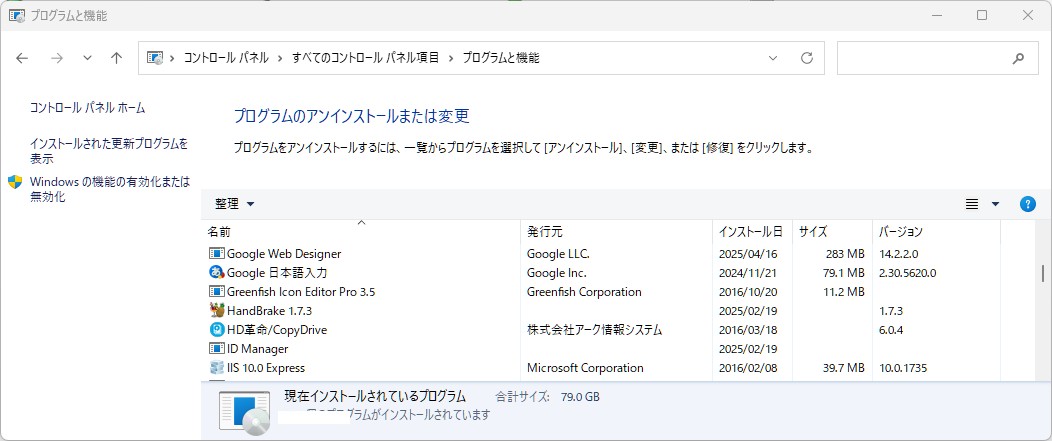The height and width of the screenshot is (441, 1052).
Task: Select HandBrake 1.7.3 program name
Action: point(269,311)
